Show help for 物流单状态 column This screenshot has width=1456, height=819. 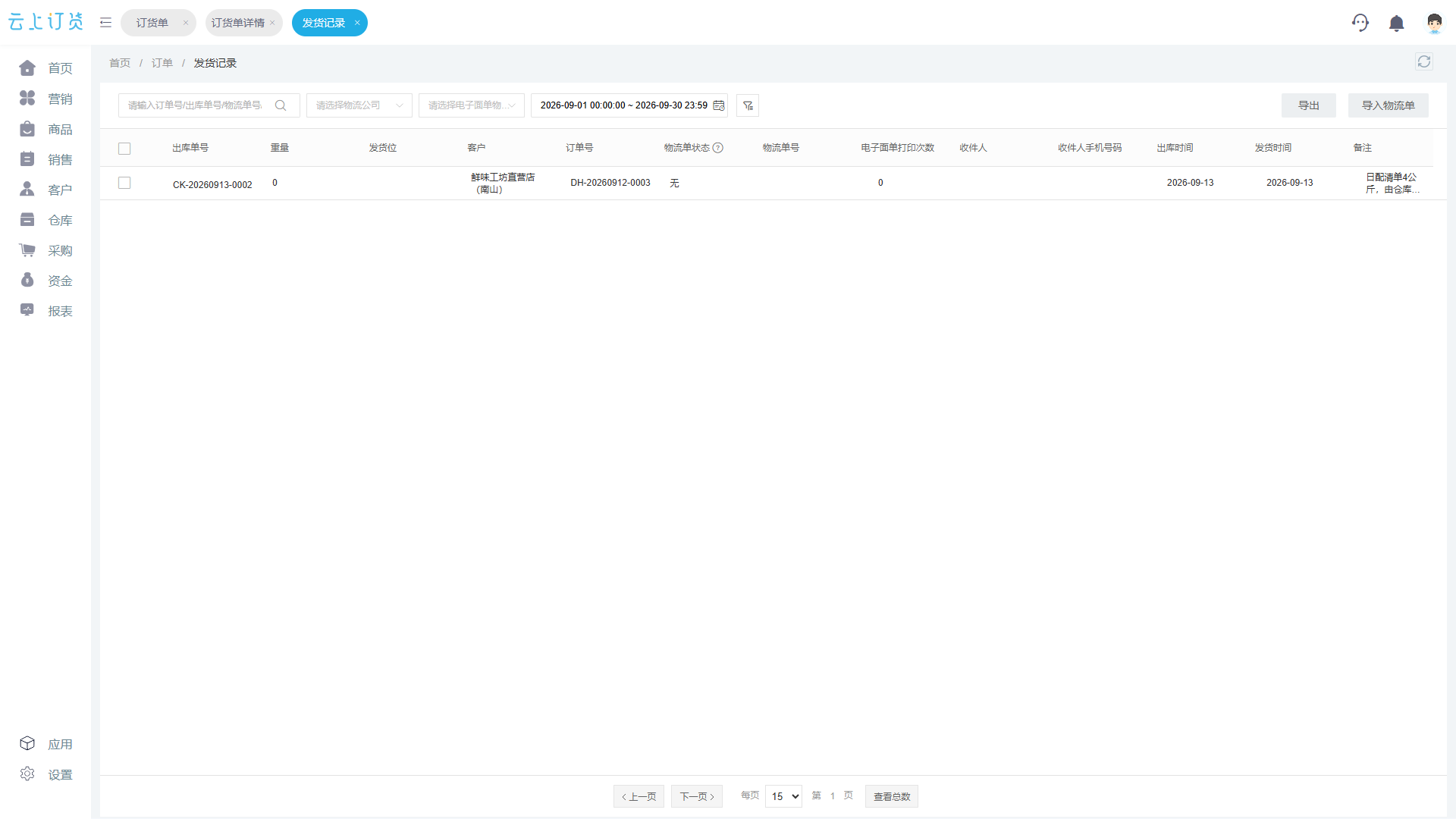tap(717, 148)
